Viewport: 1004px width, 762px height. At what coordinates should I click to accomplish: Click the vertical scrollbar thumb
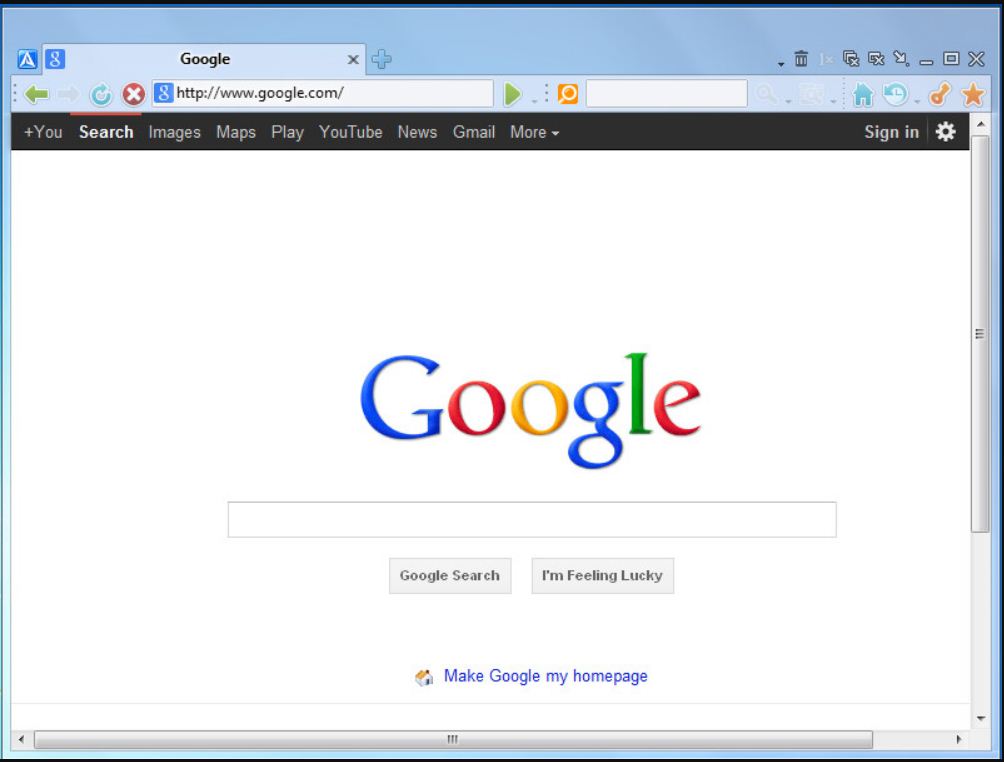pos(980,334)
